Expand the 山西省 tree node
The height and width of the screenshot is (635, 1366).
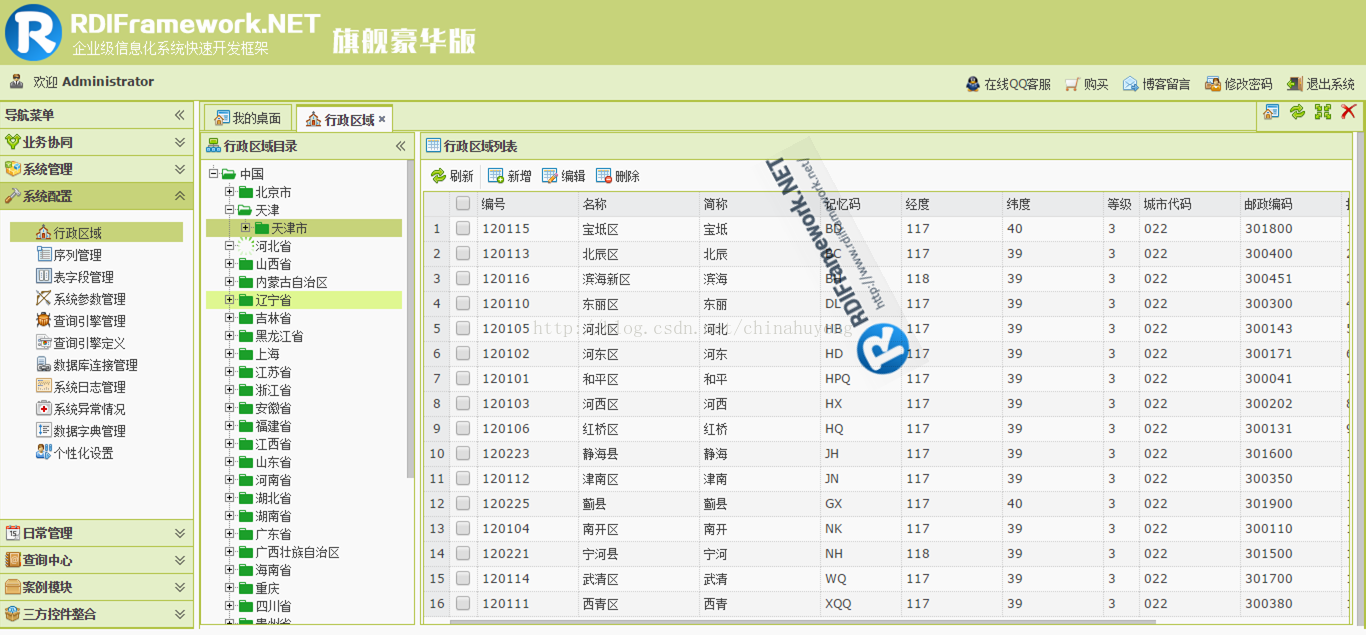point(230,264)
